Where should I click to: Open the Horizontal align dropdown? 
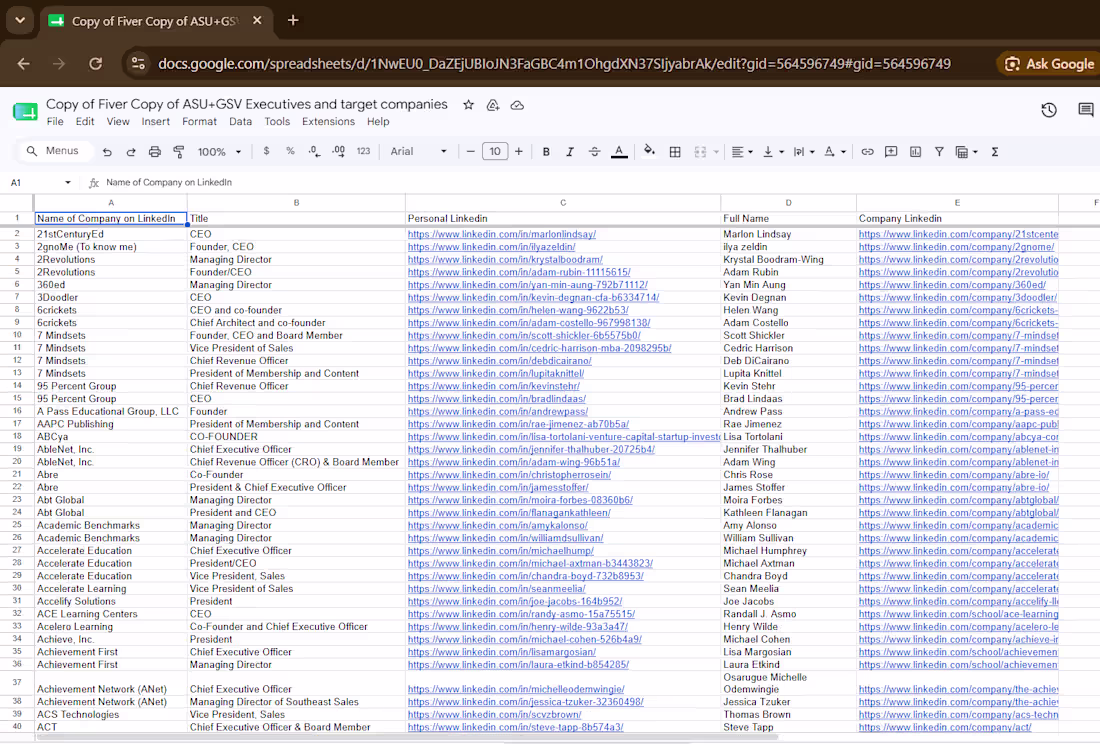(x=742, y=151)
